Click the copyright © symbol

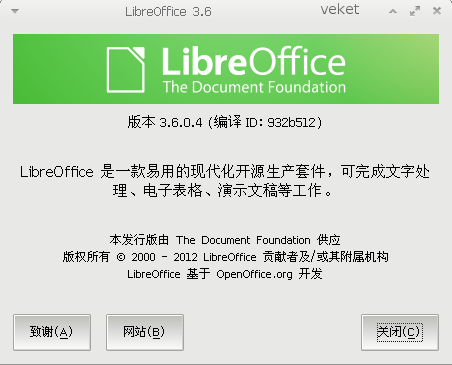tap(121, 257)
